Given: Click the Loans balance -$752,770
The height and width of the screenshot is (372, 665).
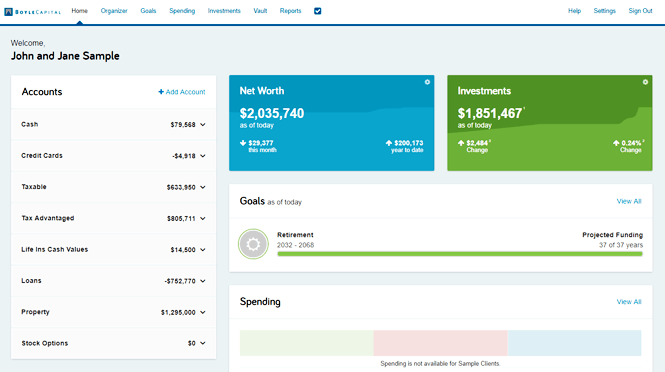Looking at the screenshot, I should coord(180,281).
